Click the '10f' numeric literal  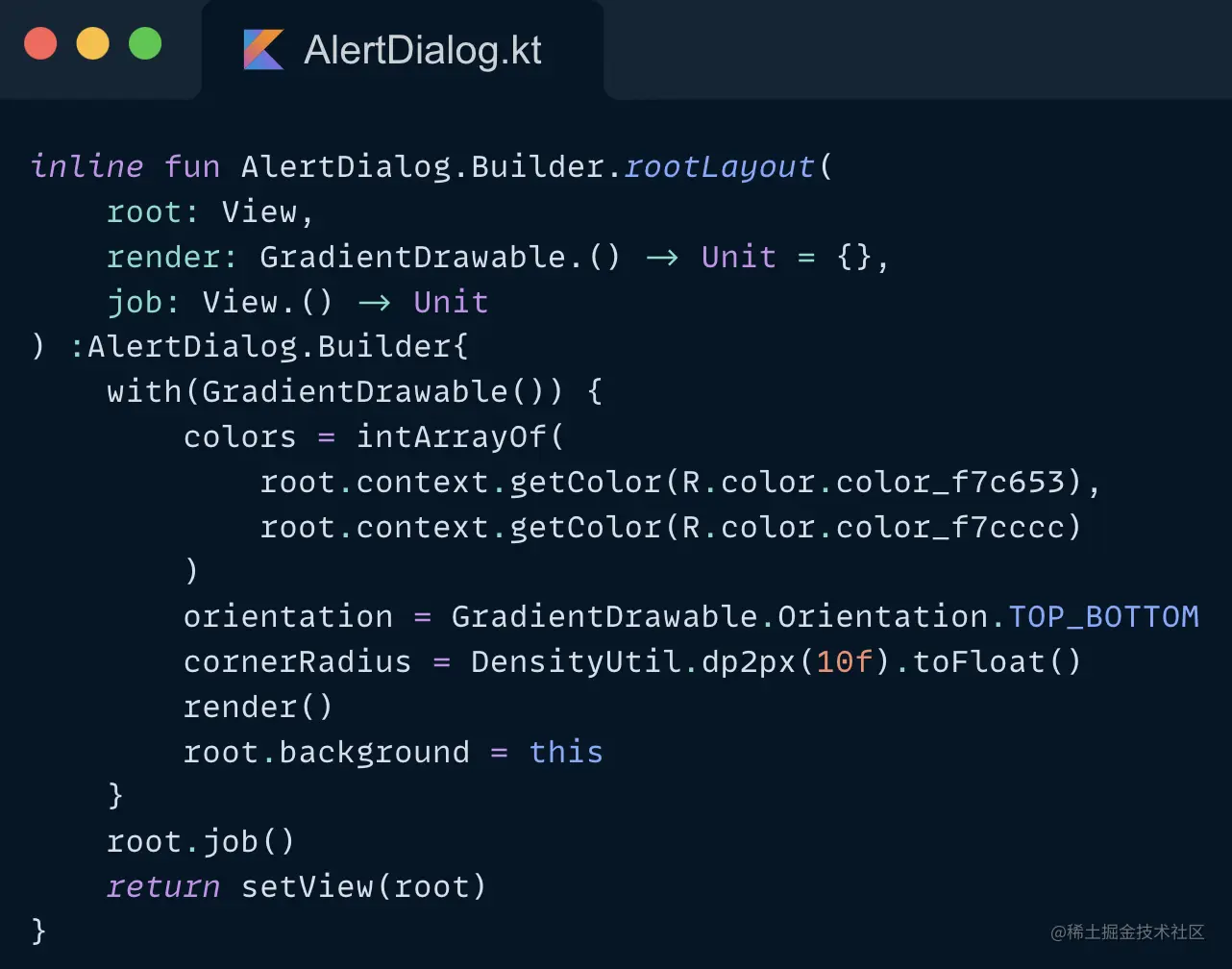pos(846,661)
